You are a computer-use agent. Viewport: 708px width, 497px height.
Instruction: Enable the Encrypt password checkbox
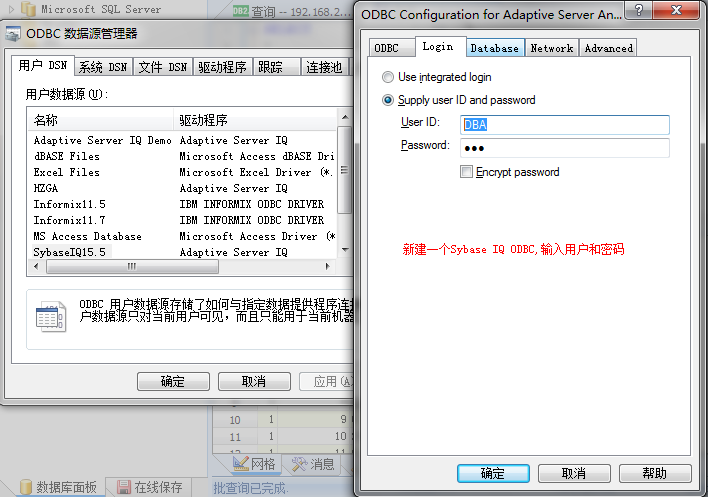pos(466,172)
